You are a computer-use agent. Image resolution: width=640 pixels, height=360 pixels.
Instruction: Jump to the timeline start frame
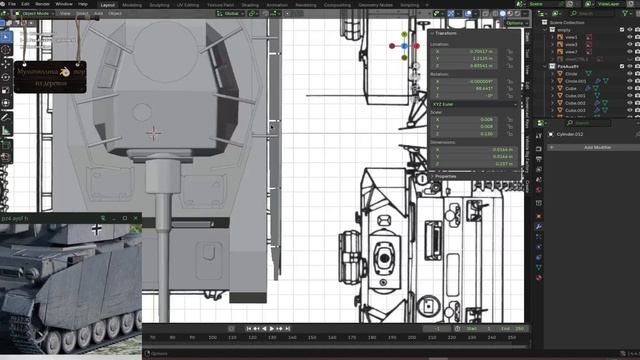249,329
